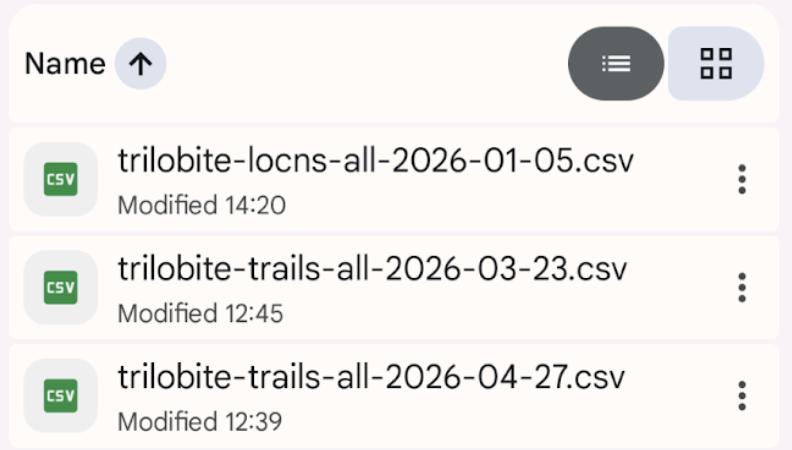Click CSV icon for trilobite-trails-all-2026-04-27.csv
Image resolution: width=792 pixels, height=450 pixels.
point(60,396)
